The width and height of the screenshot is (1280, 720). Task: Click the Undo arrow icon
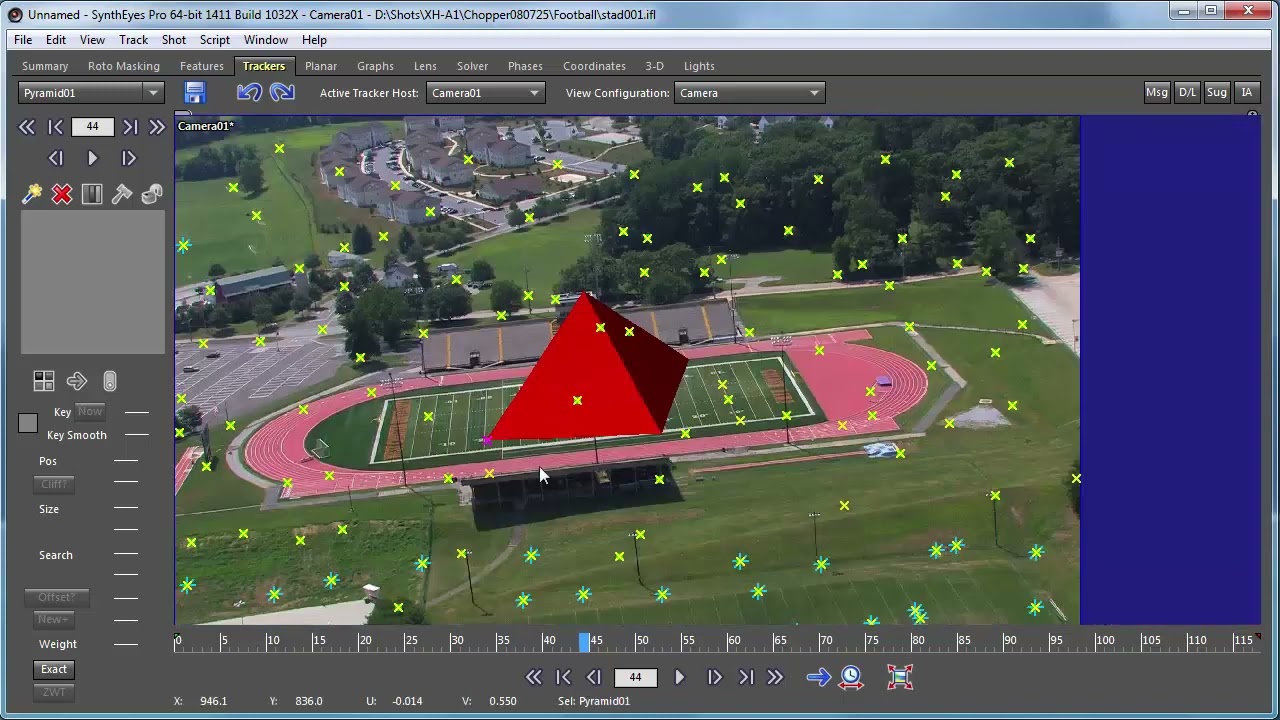249,93
